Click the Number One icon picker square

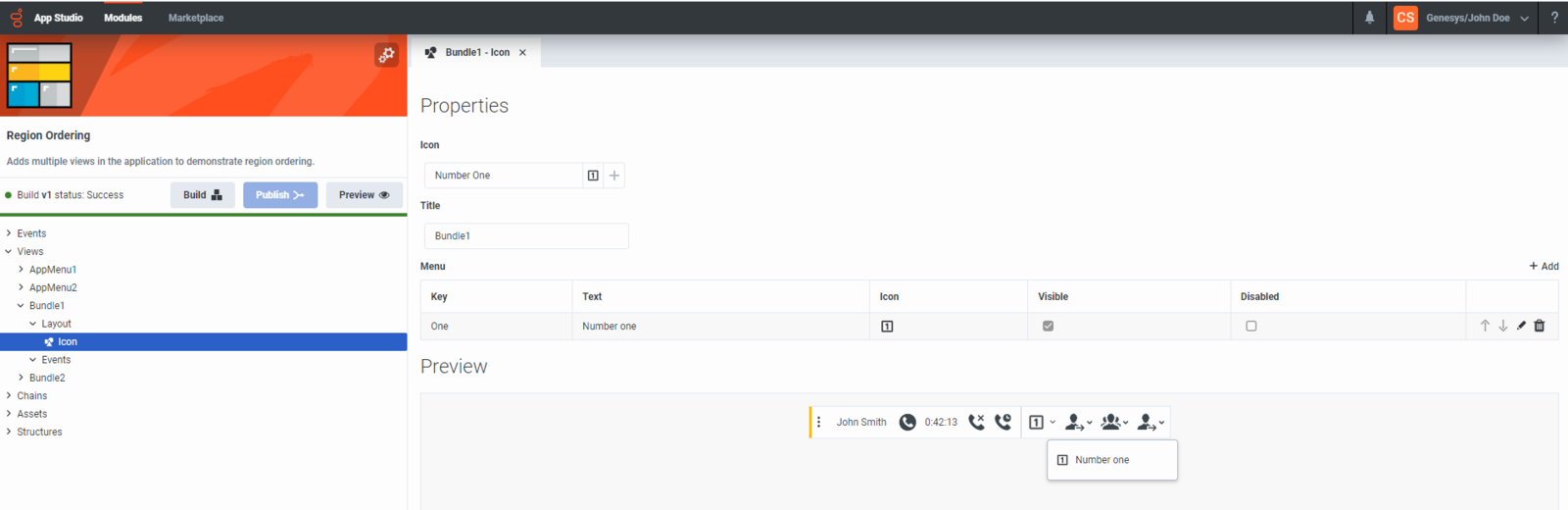(x=593, y=176)
